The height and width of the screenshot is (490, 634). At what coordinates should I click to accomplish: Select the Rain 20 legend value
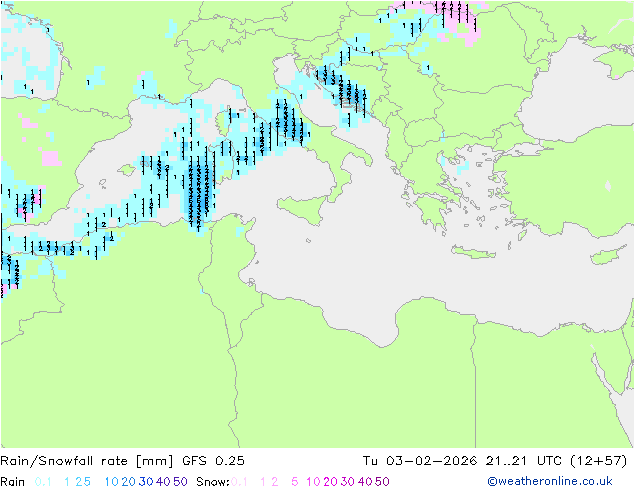[x=128, y=482]
